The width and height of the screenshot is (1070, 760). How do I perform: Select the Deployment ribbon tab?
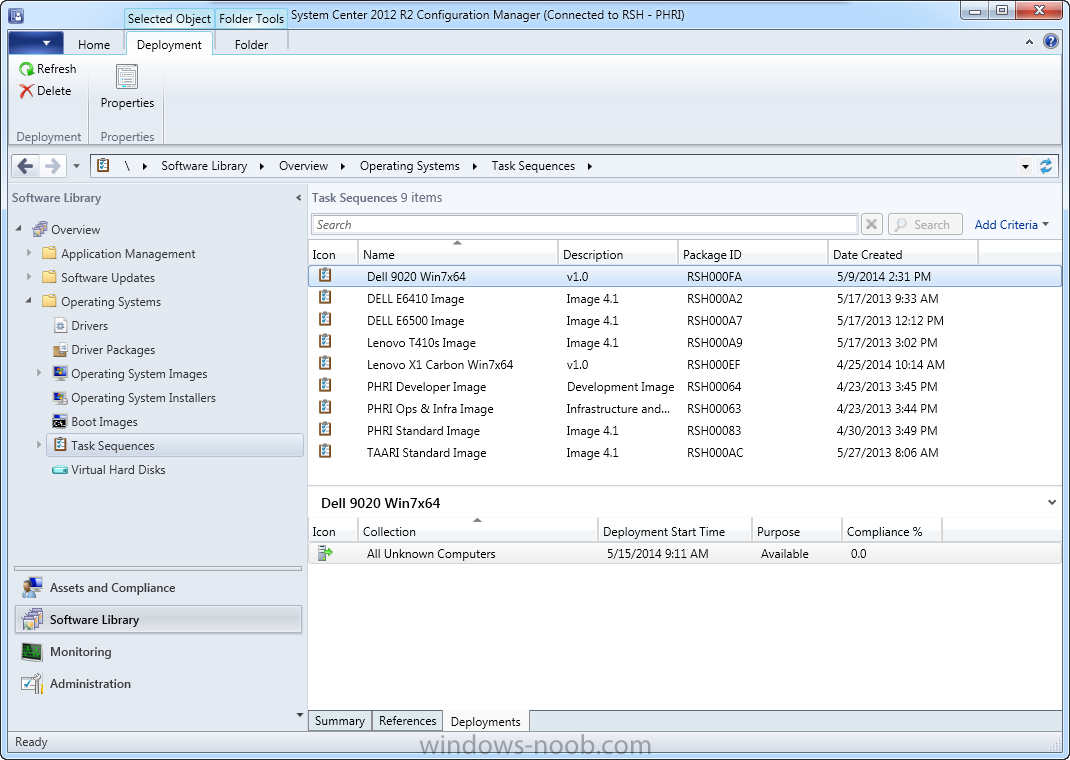point(169,44)
